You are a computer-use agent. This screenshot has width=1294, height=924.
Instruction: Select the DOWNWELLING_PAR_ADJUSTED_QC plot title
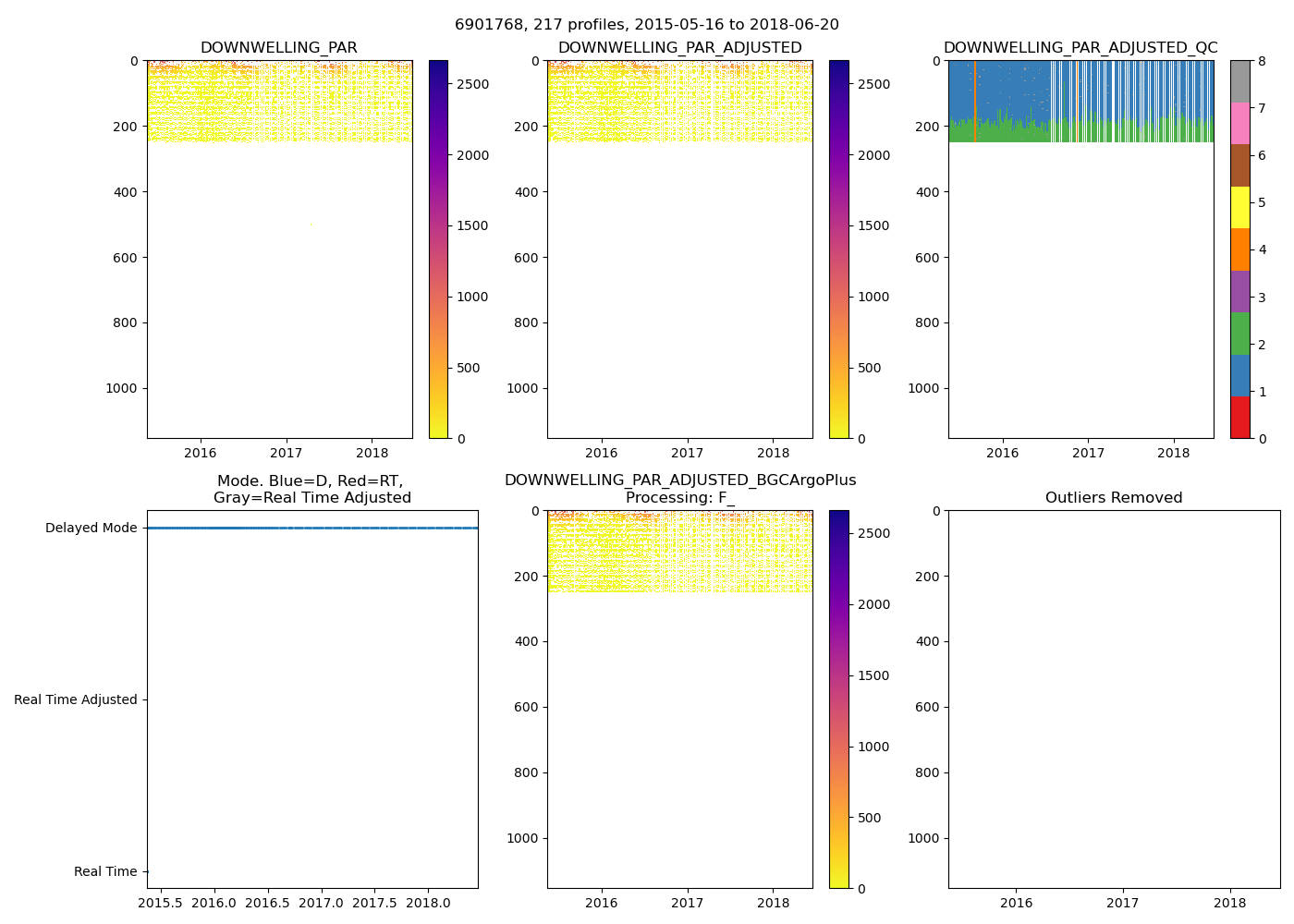click(1080, 48)
